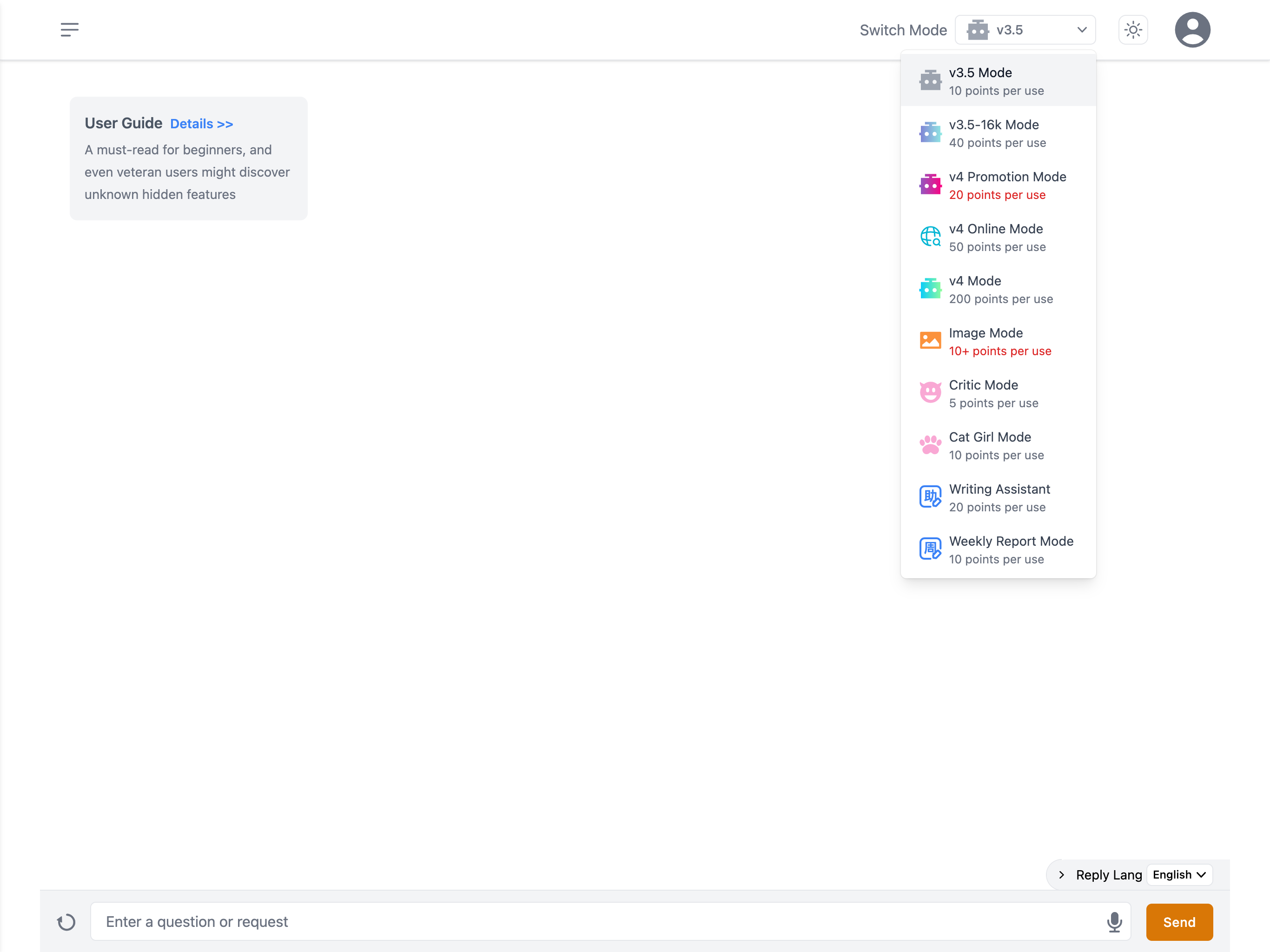Screen dimensions: 1270x952
Task: Click the reset conversation refresh icon
Action: (66, 922)
